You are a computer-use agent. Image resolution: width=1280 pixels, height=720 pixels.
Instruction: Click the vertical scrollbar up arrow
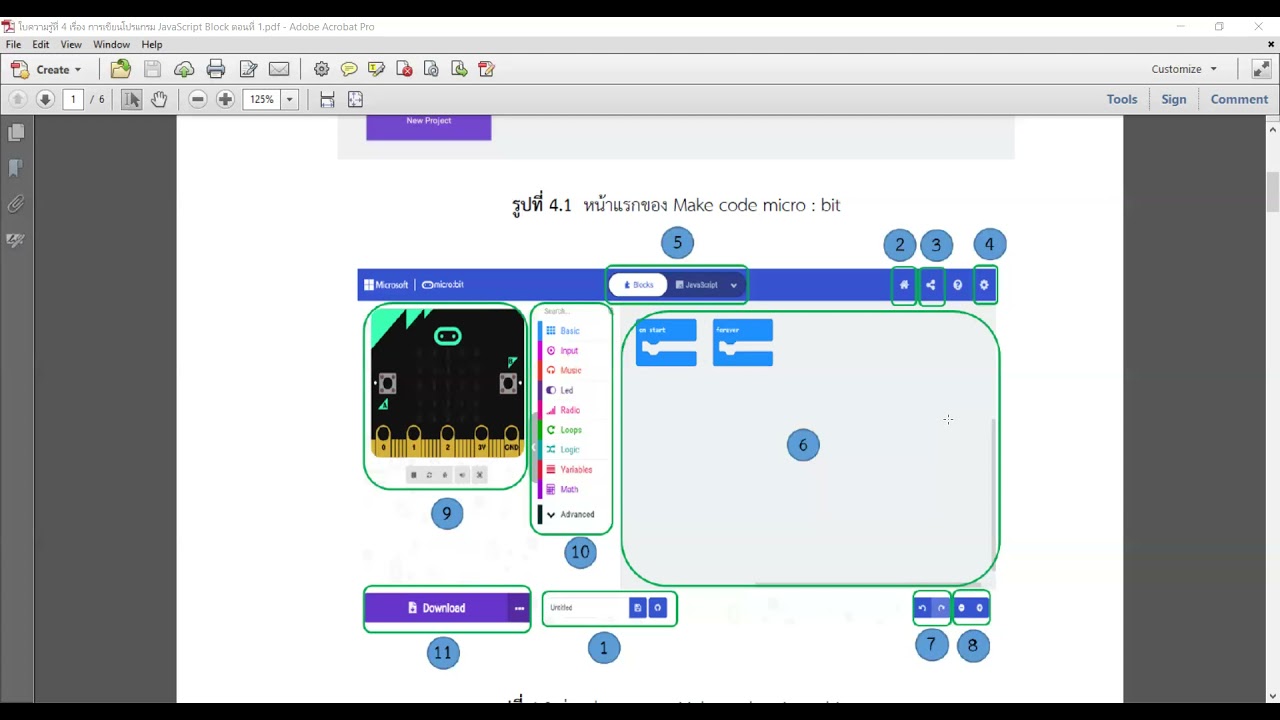[1272, 129]
